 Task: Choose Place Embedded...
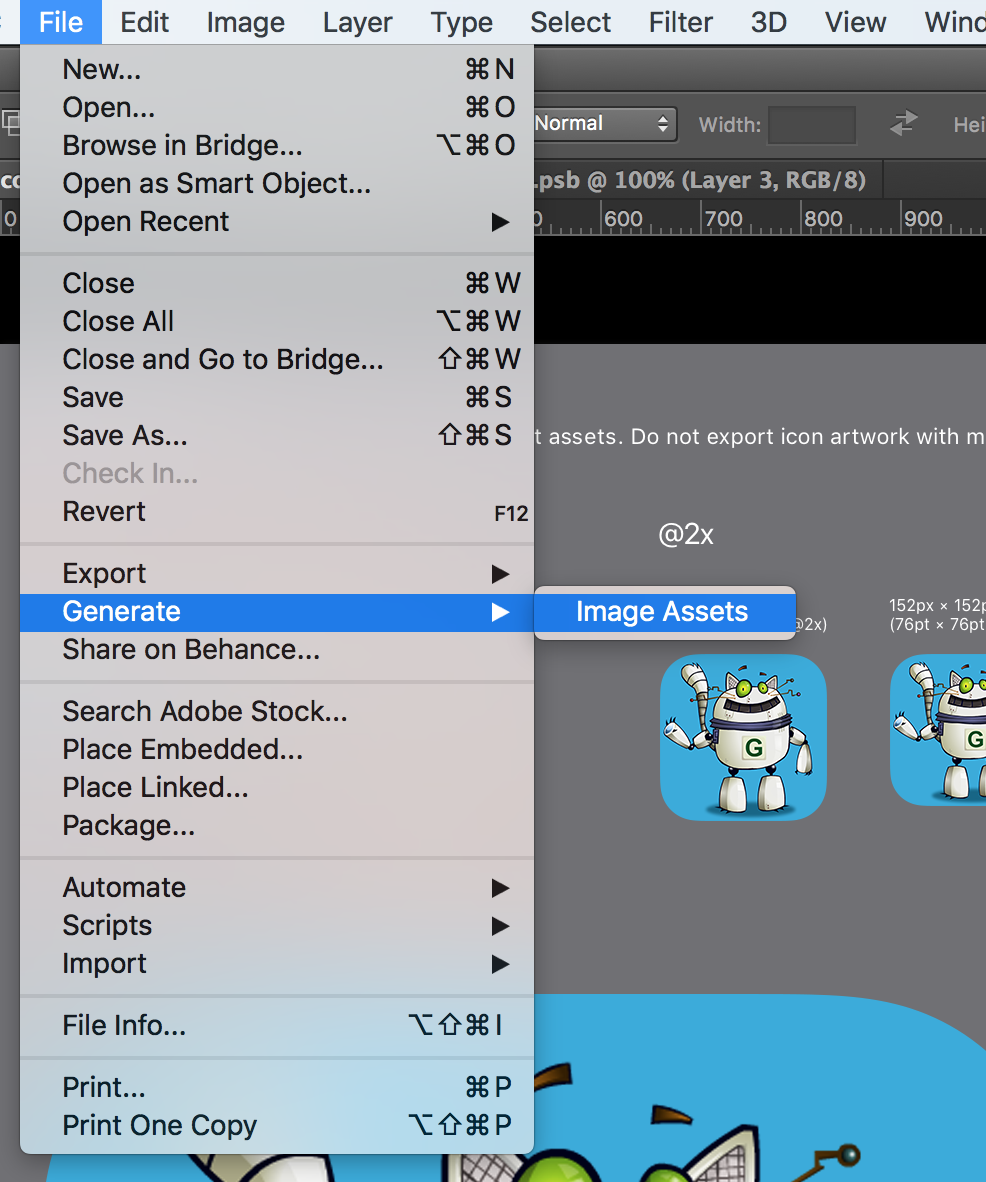277,749
